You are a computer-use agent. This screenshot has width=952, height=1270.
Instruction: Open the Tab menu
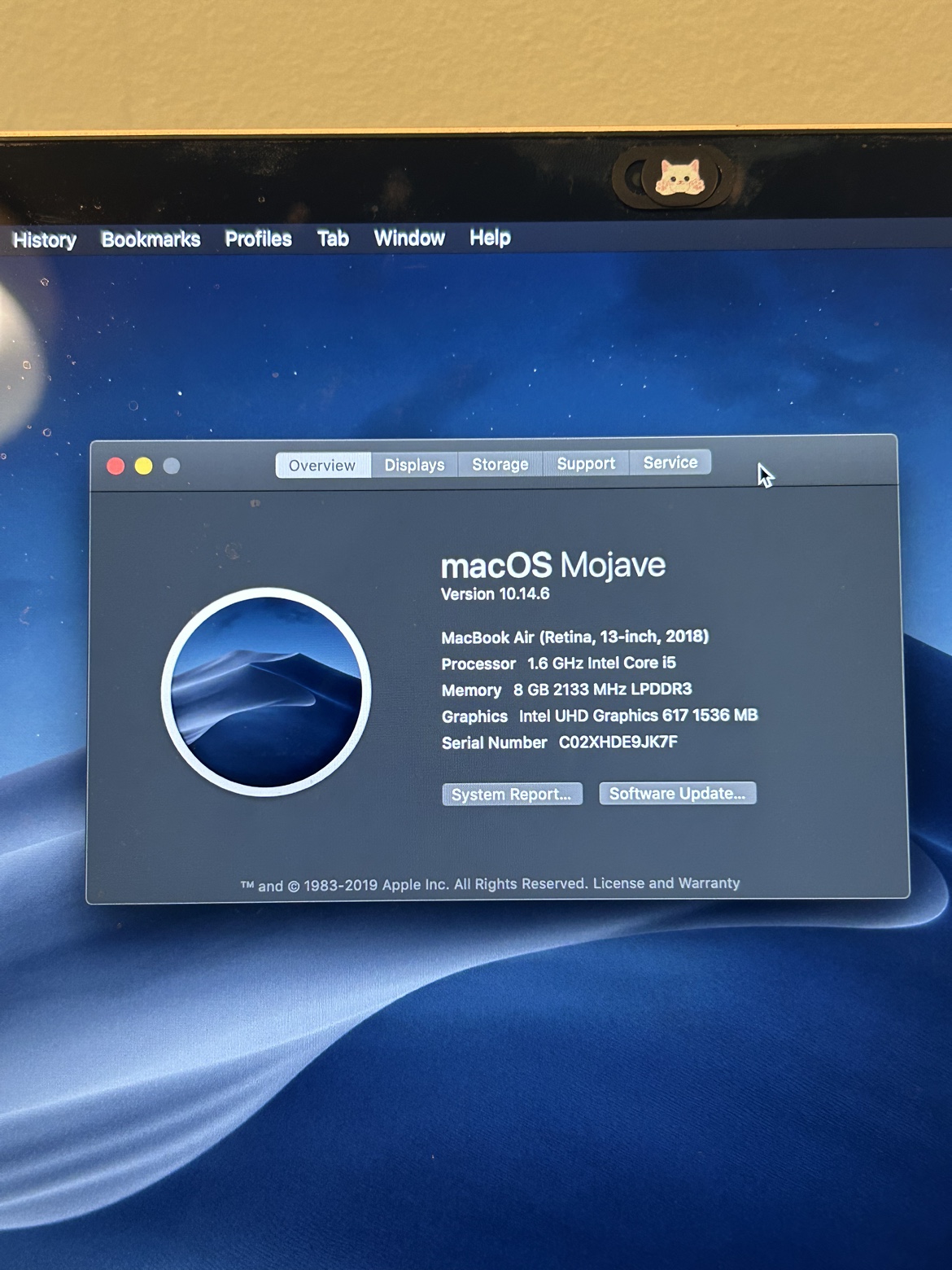(x=333, y=239)
